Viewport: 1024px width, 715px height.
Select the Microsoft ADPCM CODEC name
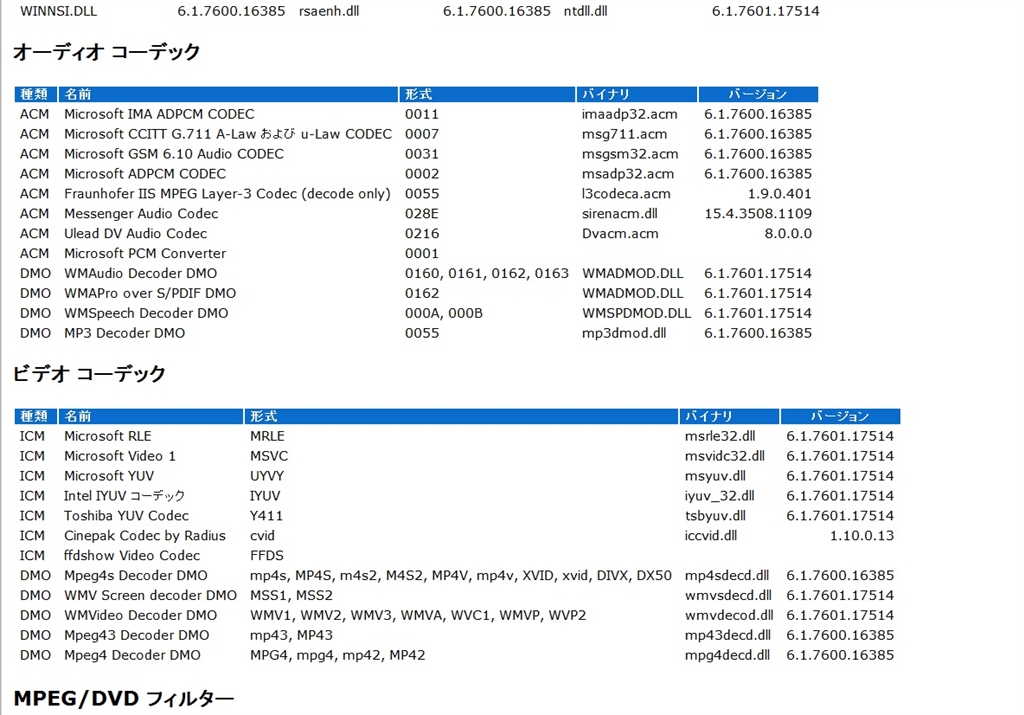[x=145, y=174]
